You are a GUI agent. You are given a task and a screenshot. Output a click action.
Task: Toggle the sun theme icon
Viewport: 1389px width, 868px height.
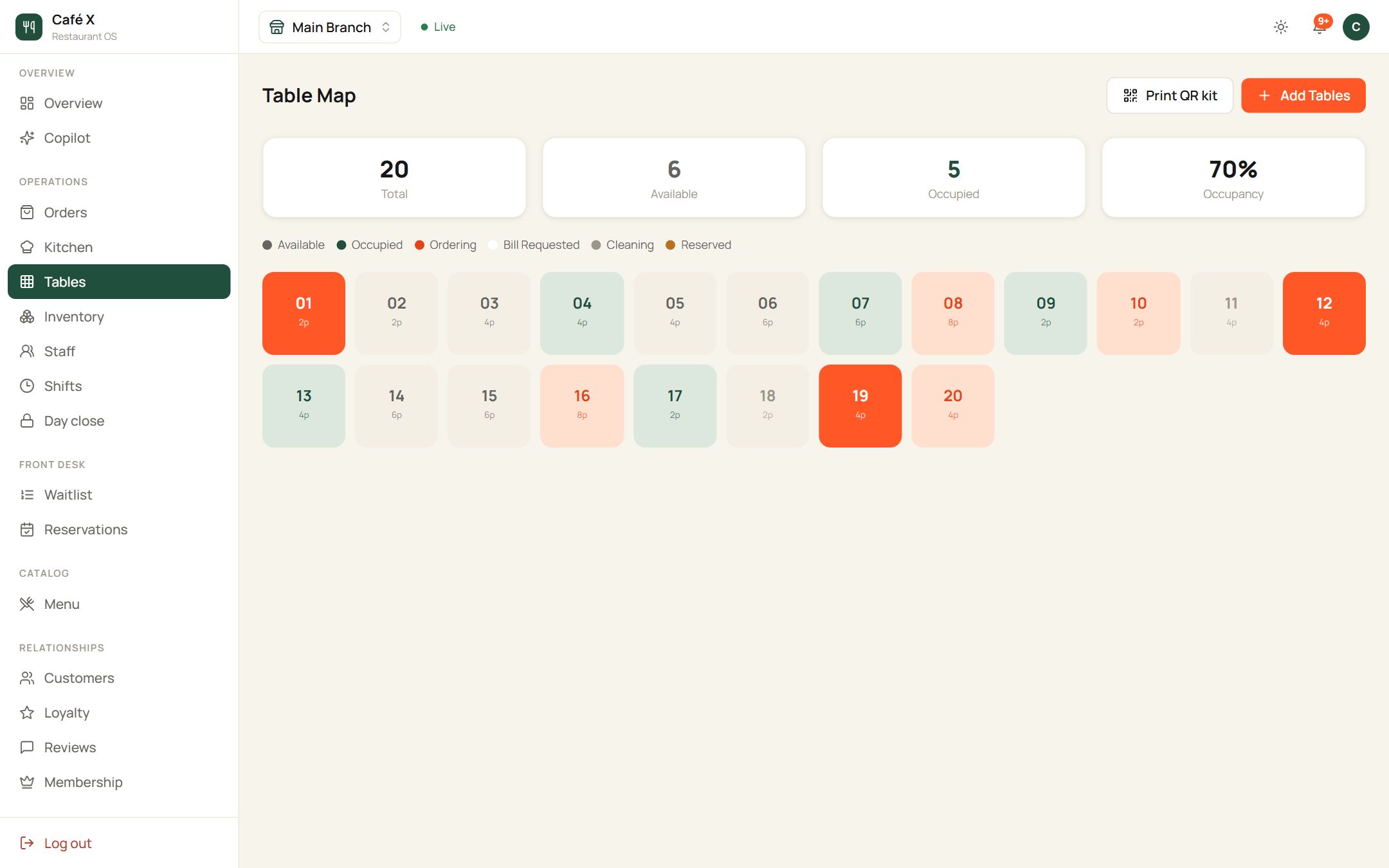tap(1280, 27)
